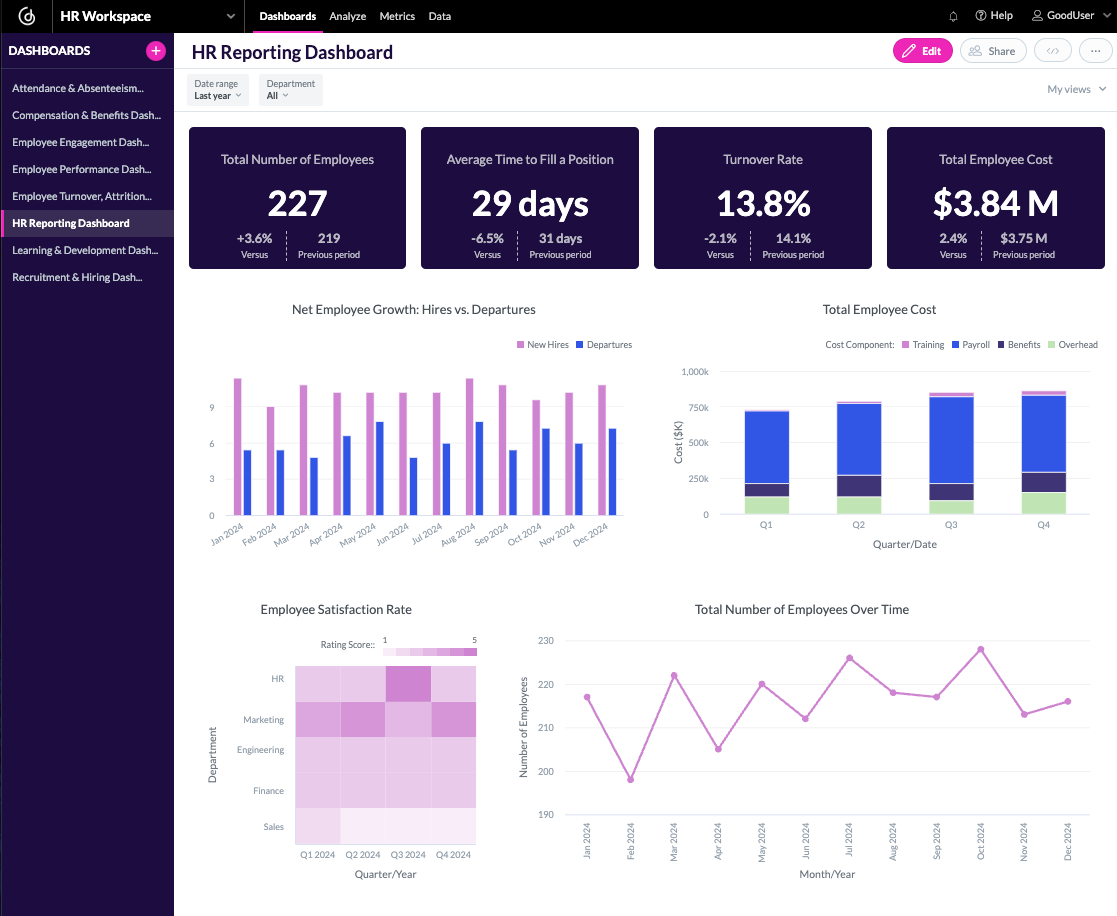Open notifications via the bell icon

pyautogui.click(x=953, y=16)
